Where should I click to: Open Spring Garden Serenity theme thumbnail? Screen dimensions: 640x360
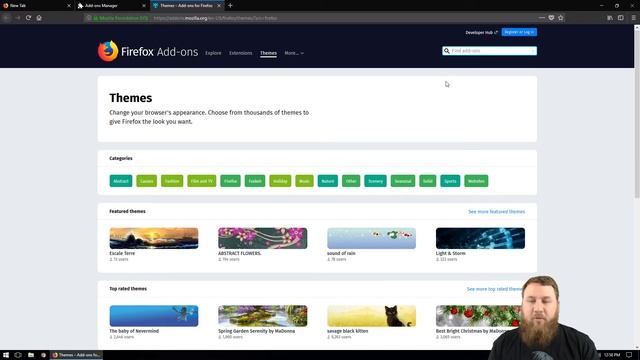pyautogui.click(x=262, y=316)
